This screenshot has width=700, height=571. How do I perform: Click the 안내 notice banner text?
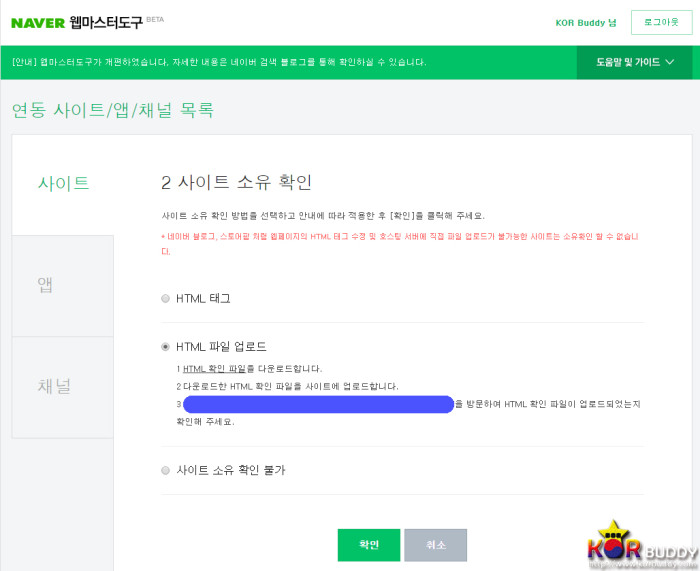coord(219,62)
